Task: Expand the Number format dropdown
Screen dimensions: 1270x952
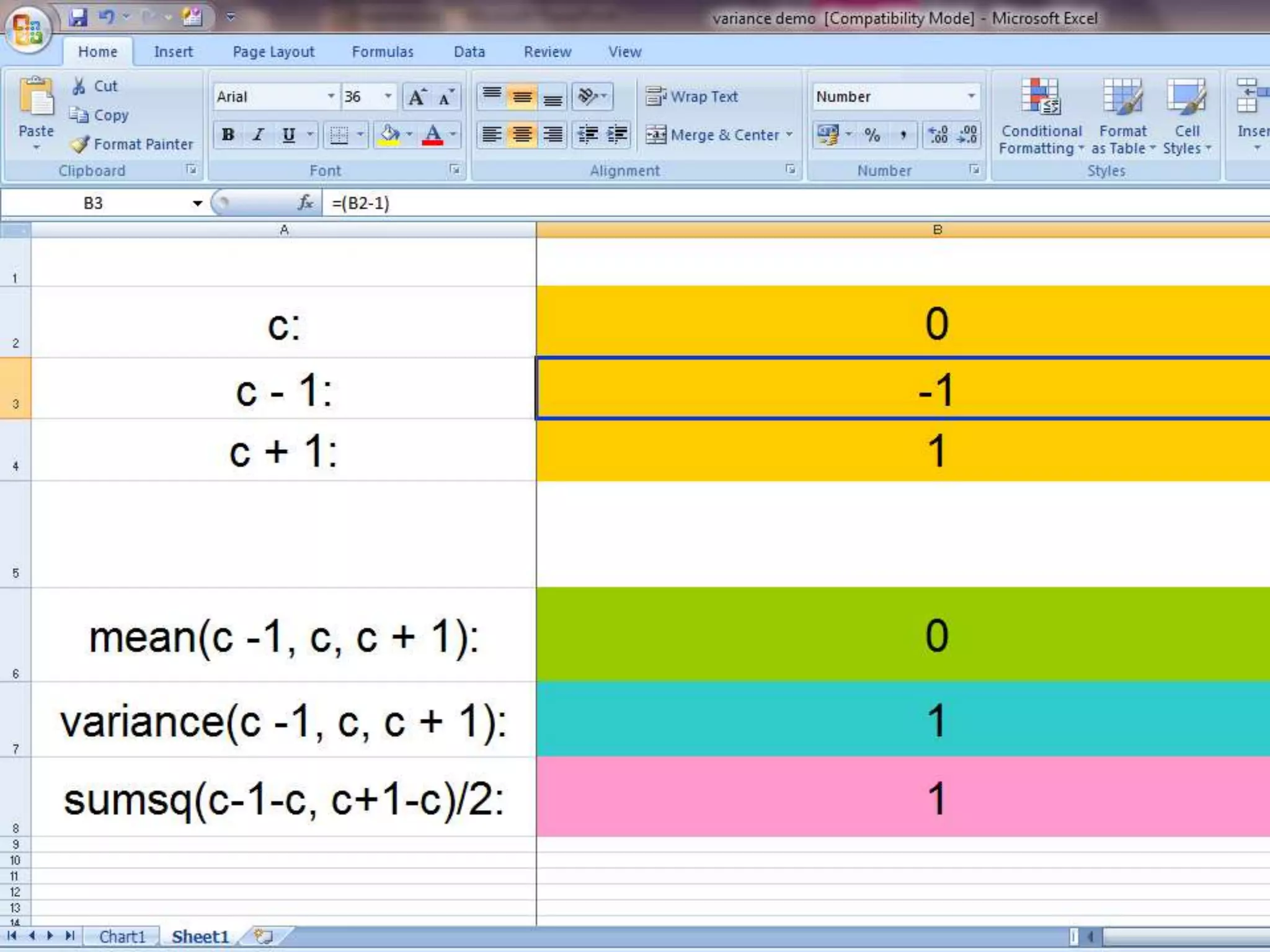Action: pos(971,97)
